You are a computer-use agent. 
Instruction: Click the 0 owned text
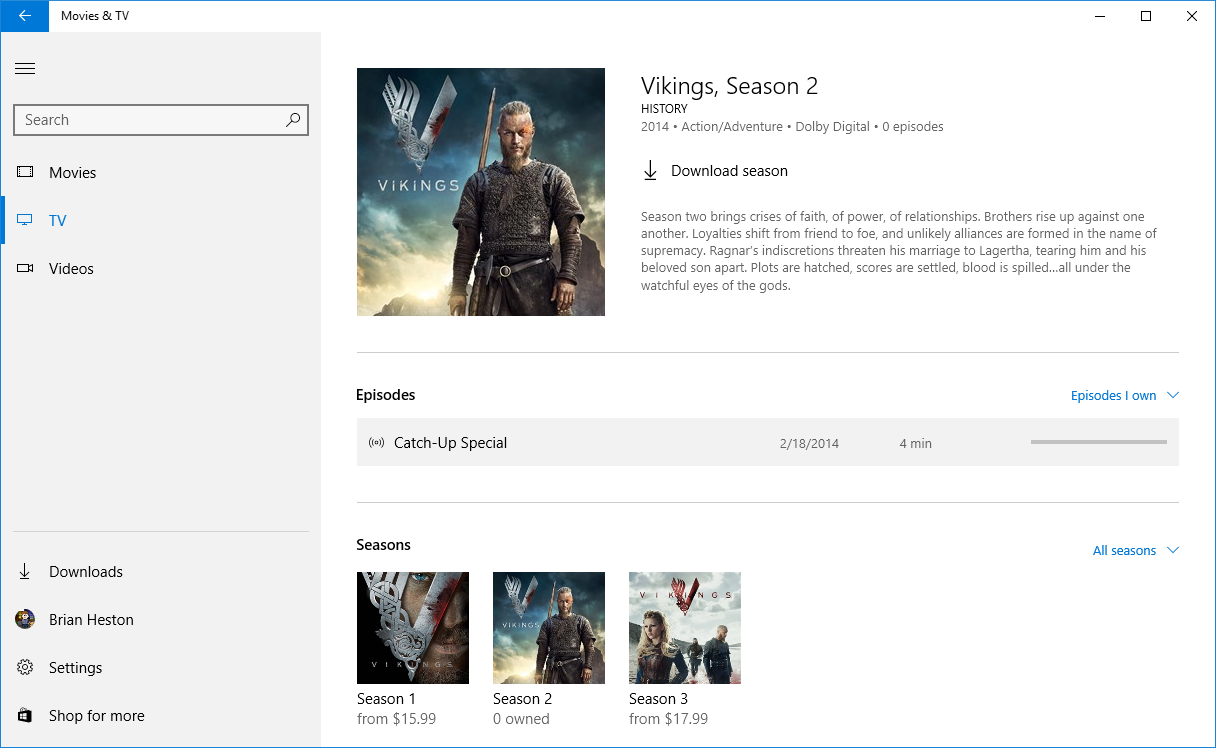tap(521, 719)
